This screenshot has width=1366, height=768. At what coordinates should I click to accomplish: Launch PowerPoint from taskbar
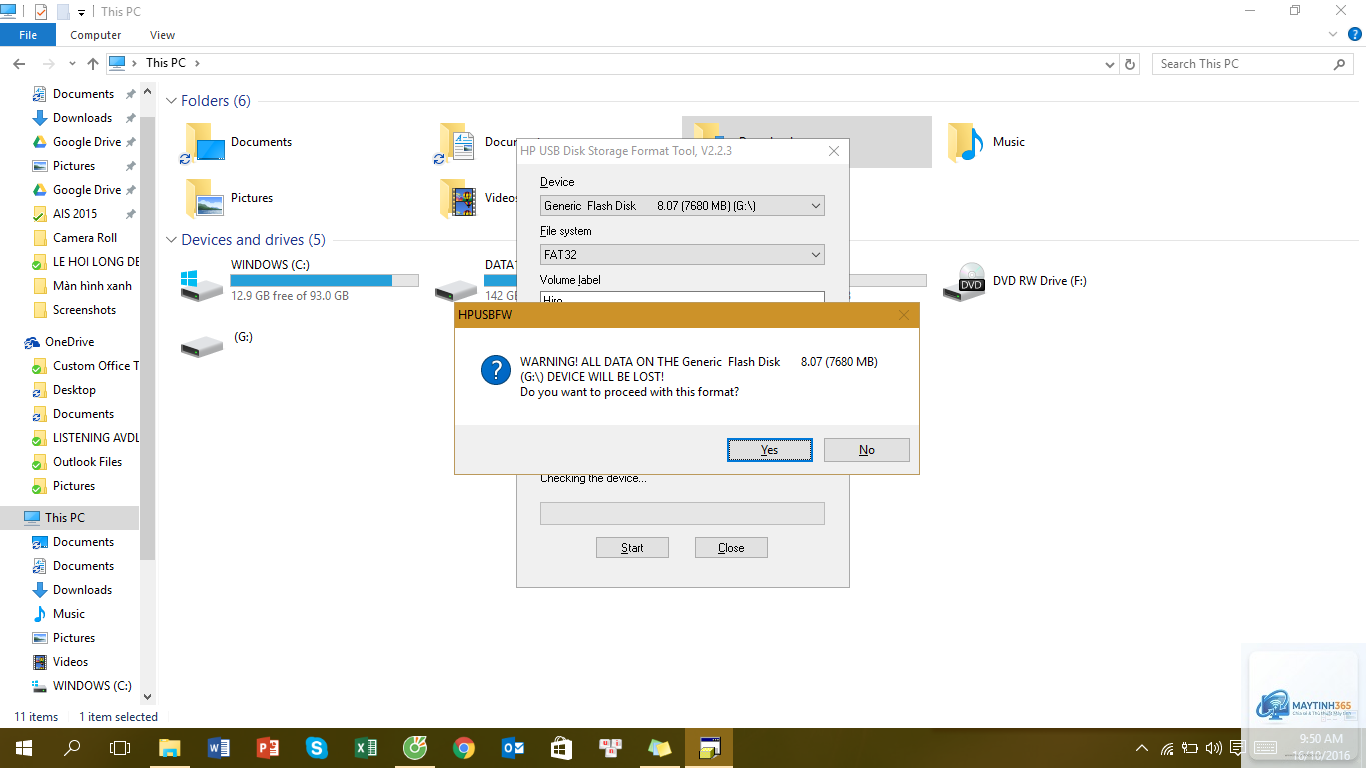[268, 748]
